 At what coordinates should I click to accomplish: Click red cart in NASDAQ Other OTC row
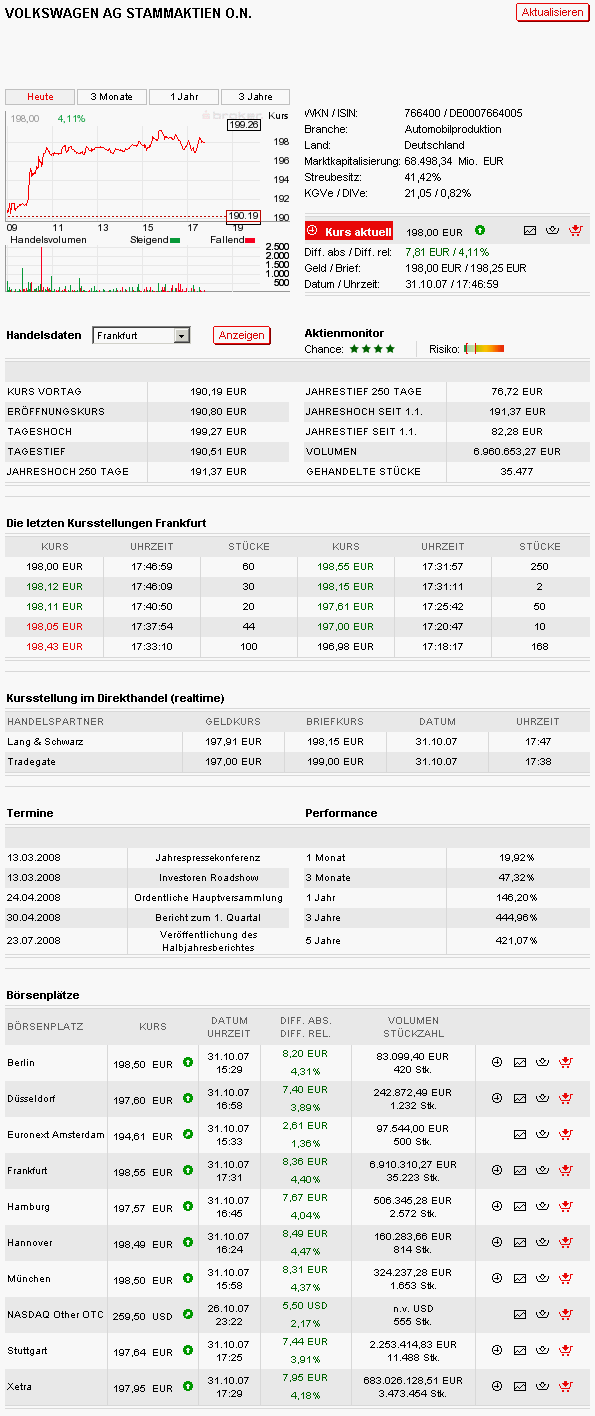(x=566, y=1315)
